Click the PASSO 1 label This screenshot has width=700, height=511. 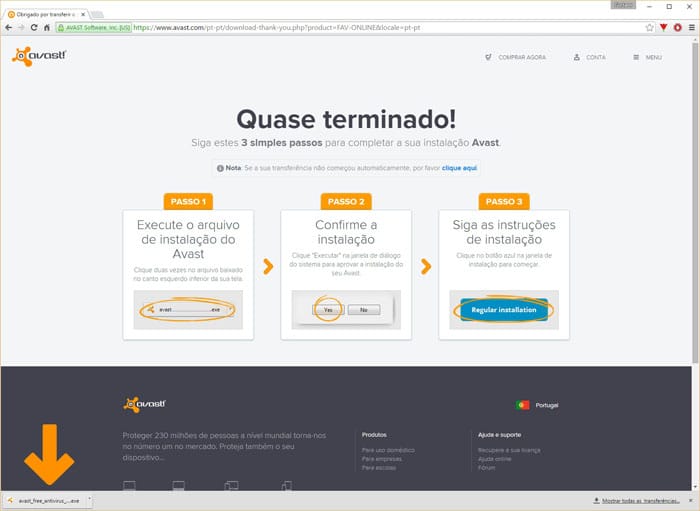click(x=188, y=201)
